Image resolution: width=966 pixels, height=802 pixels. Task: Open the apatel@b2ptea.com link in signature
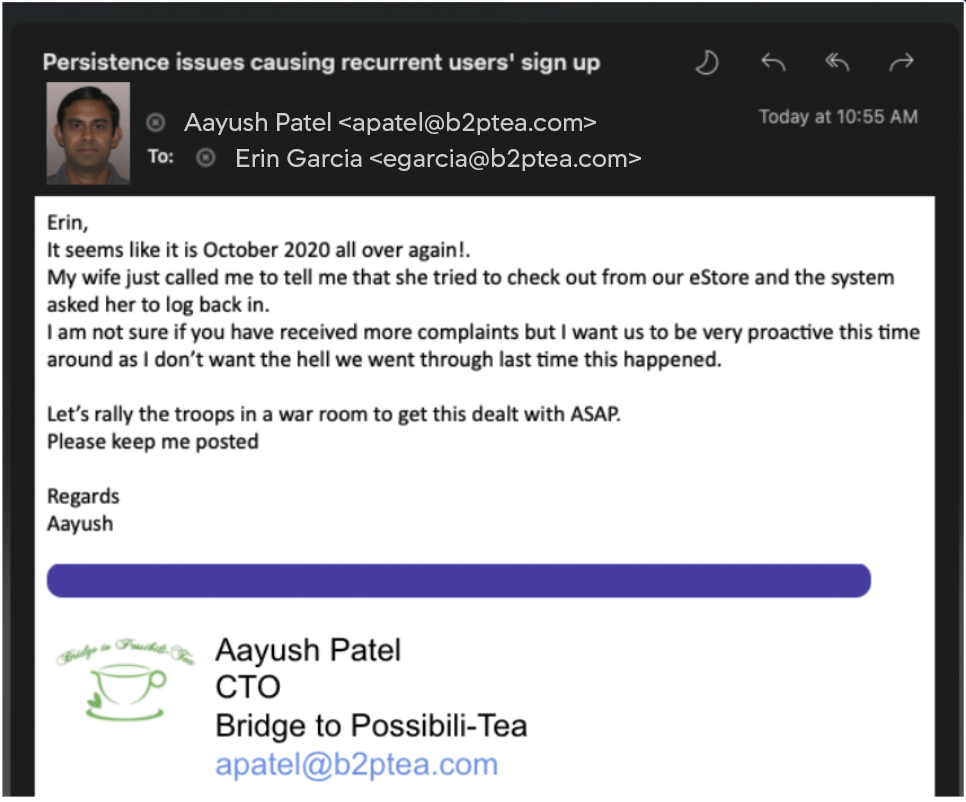point(356,765)
